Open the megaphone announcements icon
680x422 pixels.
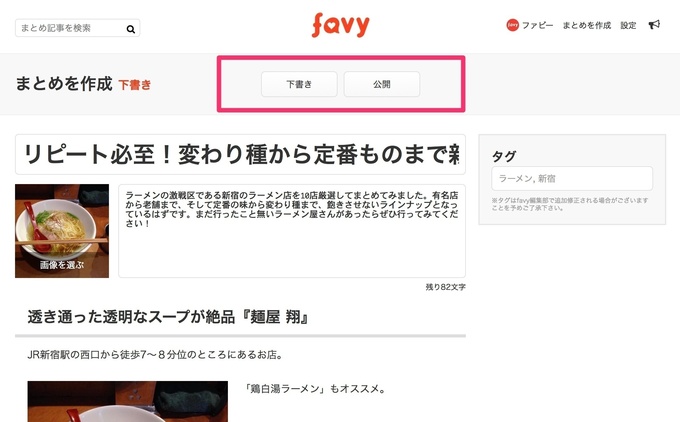[654, 25]
